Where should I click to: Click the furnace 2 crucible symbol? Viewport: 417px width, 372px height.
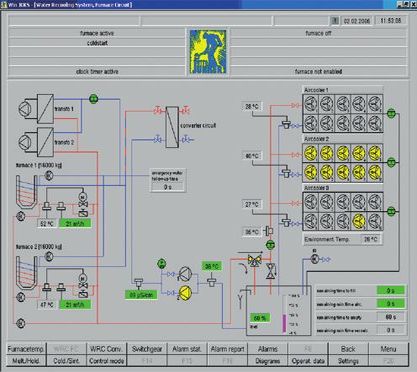click(27, 273)
